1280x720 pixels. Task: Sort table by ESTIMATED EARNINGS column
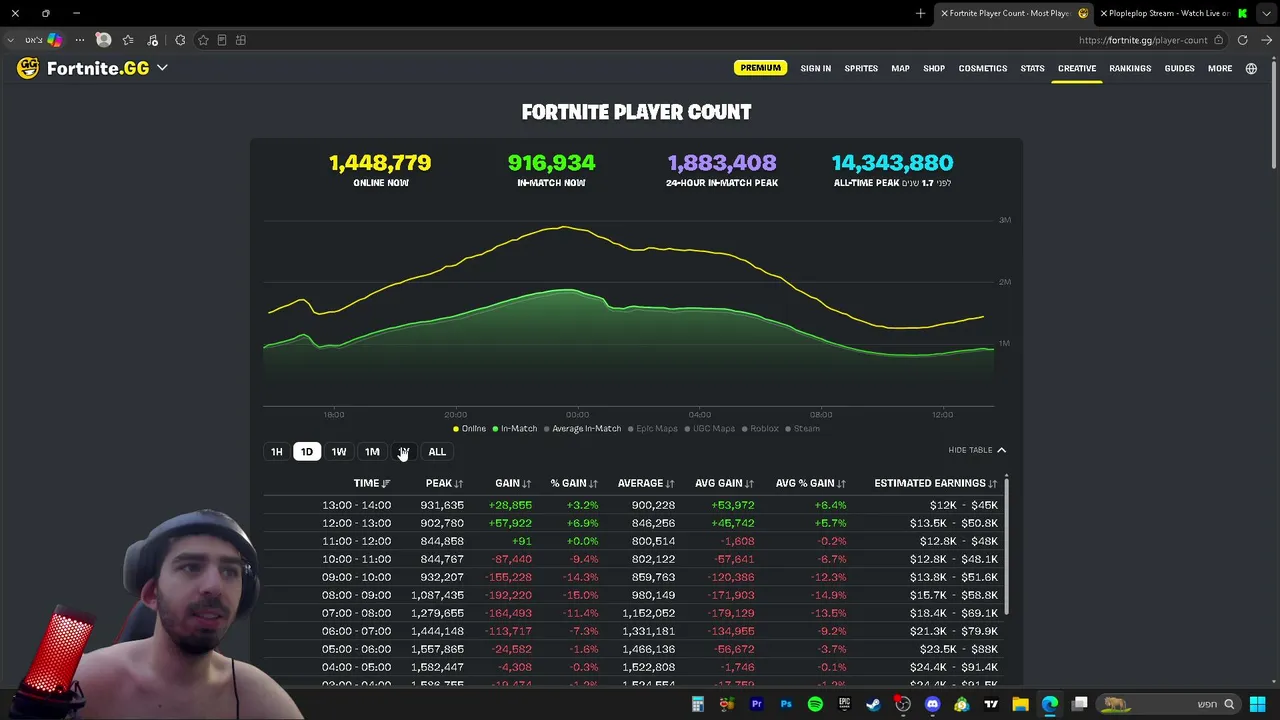pos(936,484)
